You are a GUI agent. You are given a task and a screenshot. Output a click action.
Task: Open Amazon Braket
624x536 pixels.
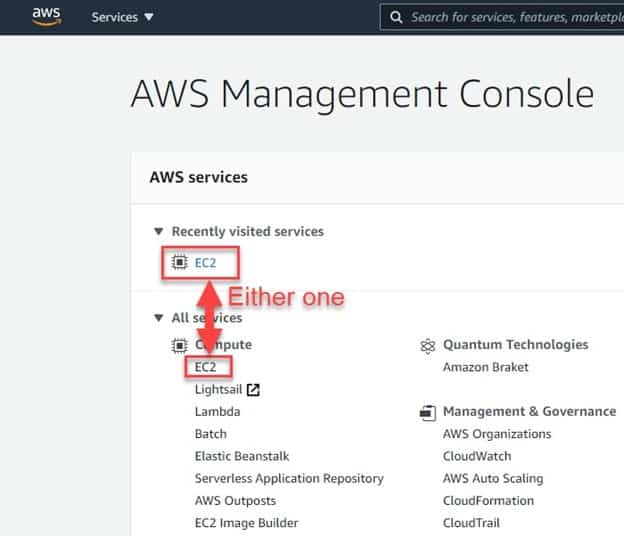[486, 367]
